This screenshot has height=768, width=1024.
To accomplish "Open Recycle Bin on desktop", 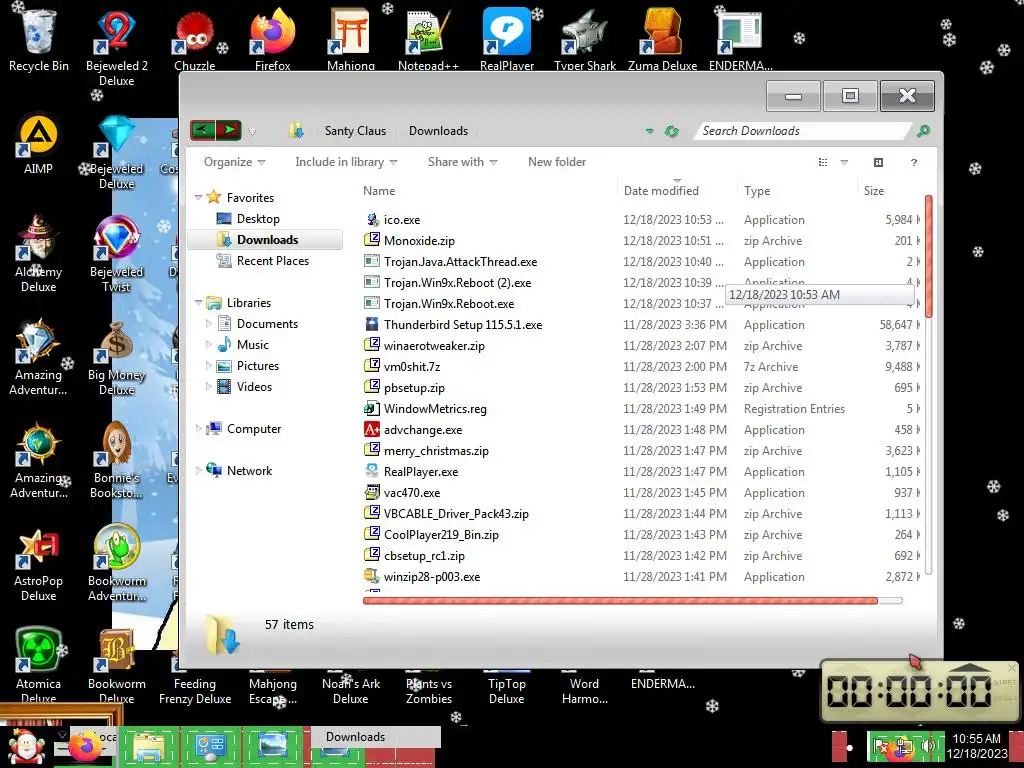I will tap(39, 39).
